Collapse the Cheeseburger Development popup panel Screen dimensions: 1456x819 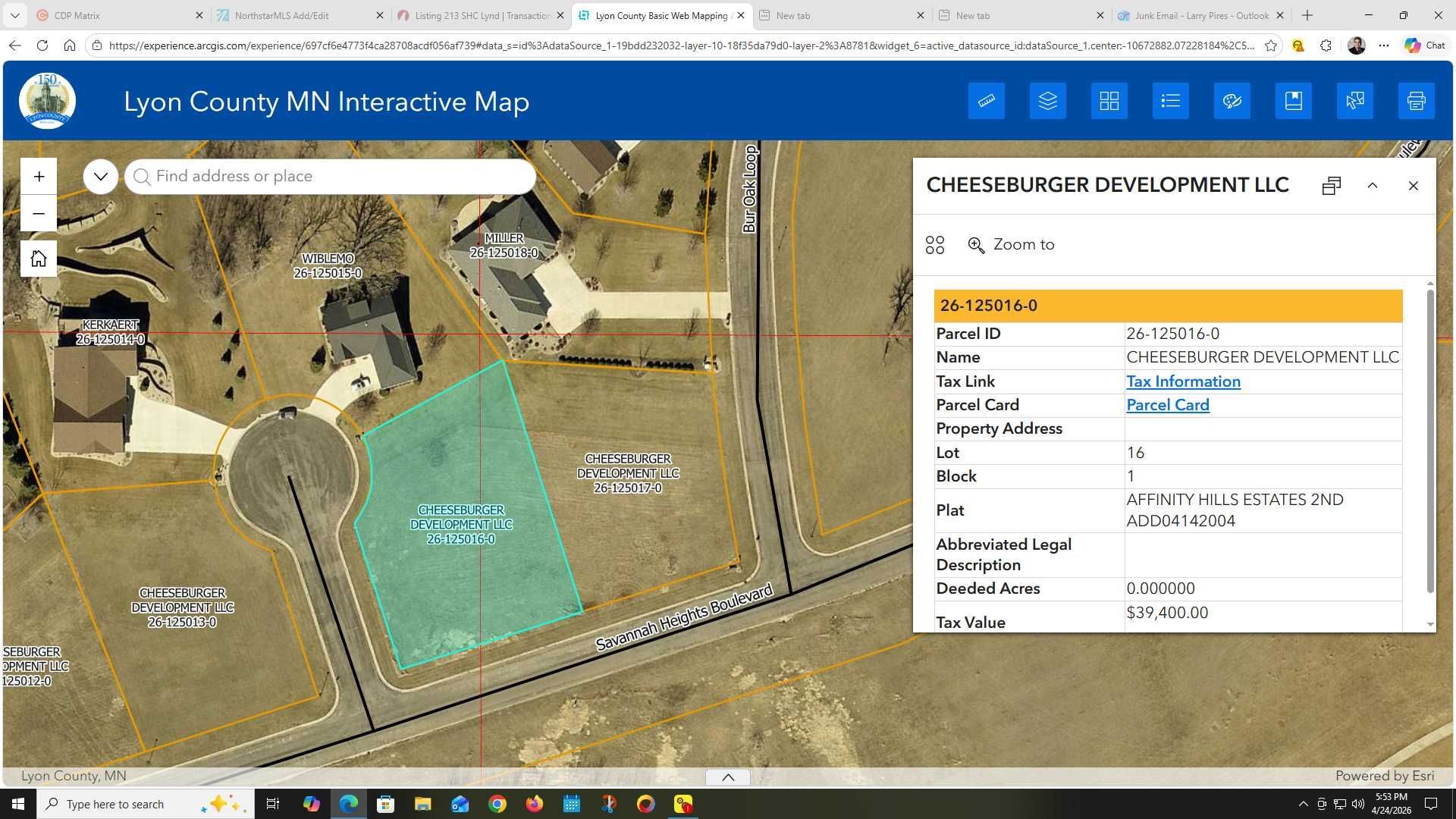(x=1372, y=186)
